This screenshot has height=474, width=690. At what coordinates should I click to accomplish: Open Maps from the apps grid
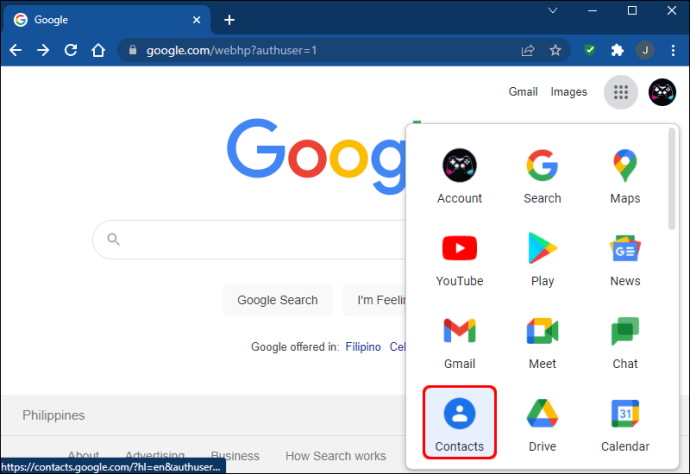point(625,176)
